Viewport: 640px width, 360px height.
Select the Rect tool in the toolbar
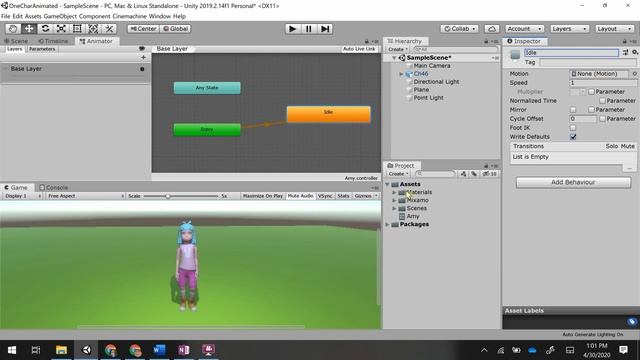click(x=77, y=29)
